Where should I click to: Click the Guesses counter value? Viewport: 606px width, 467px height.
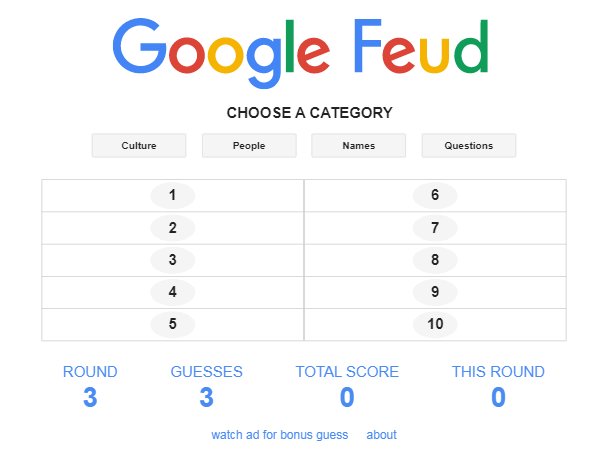(x=206, y=398)
